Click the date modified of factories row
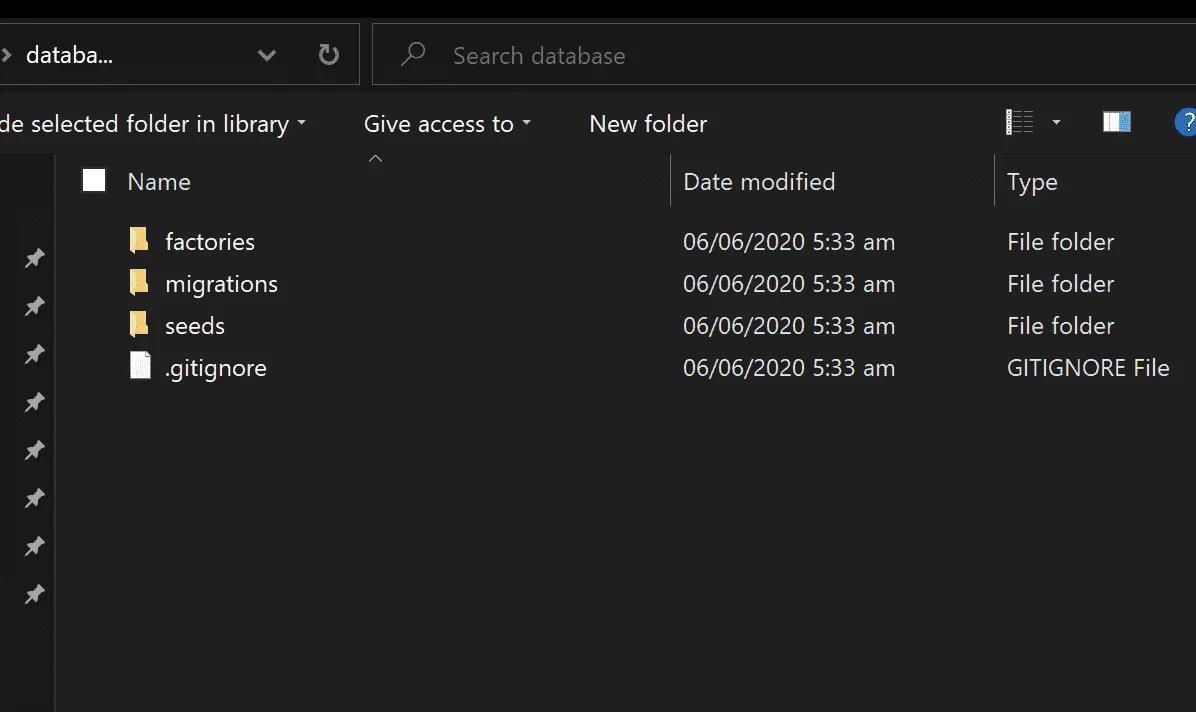This screenshot has height=712, width=1196. (789, 242)
